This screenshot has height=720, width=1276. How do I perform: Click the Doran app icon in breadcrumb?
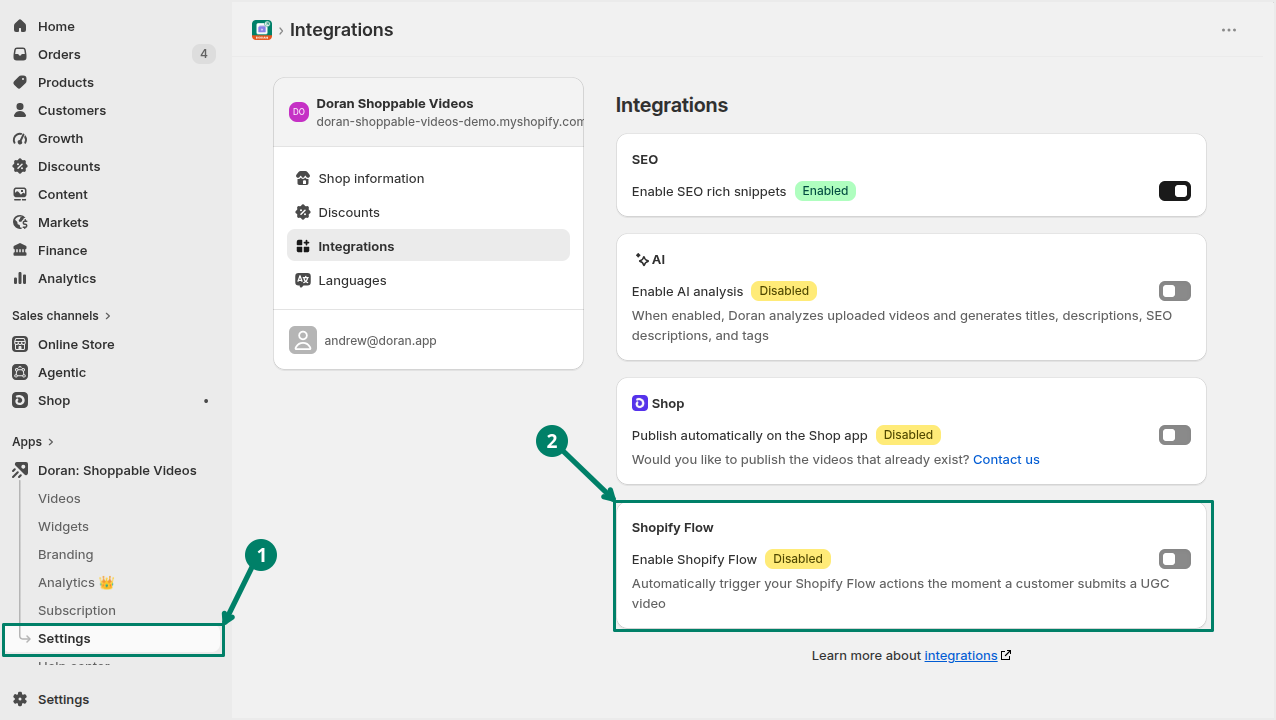(262, 30)
